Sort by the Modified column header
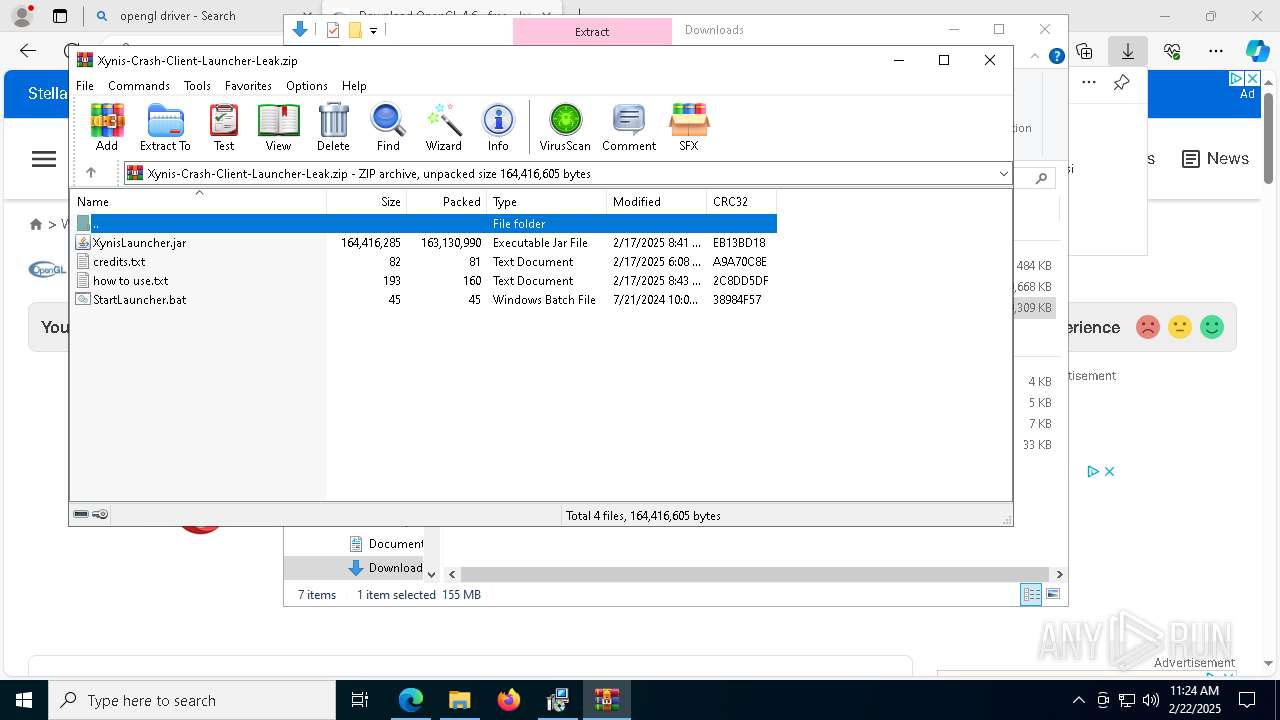Screen dimensions: 1280x720 (x=656, y=201)
